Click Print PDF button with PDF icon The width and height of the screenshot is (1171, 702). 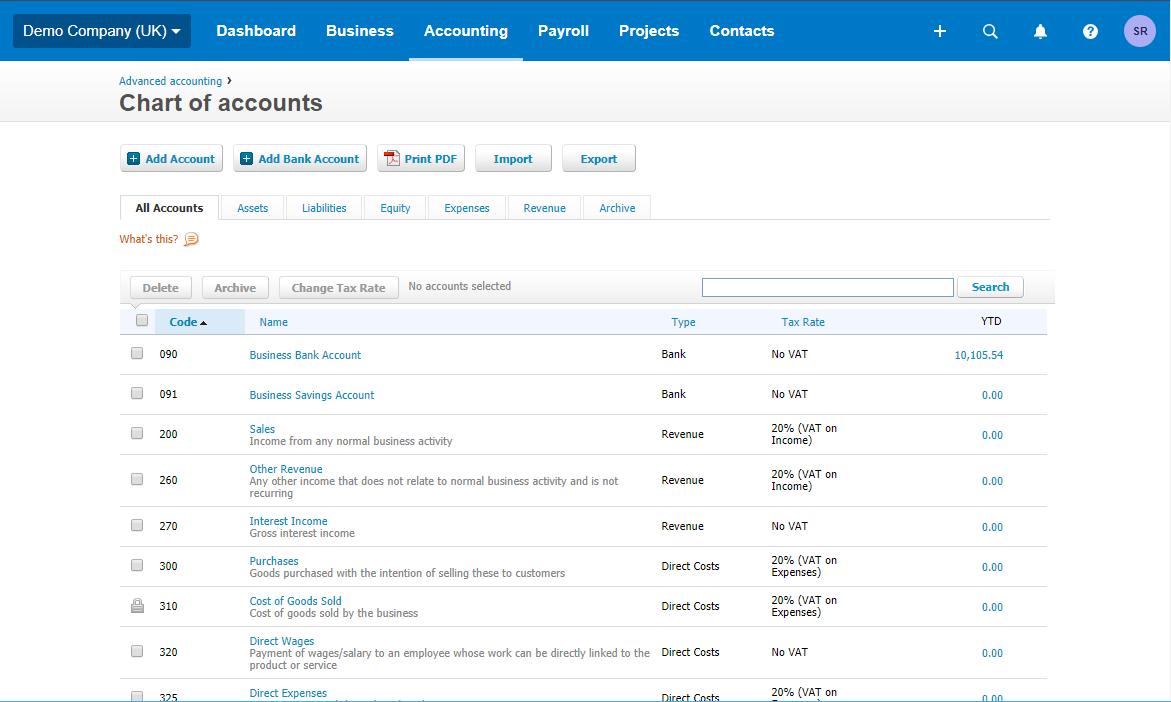pos(421,159)
